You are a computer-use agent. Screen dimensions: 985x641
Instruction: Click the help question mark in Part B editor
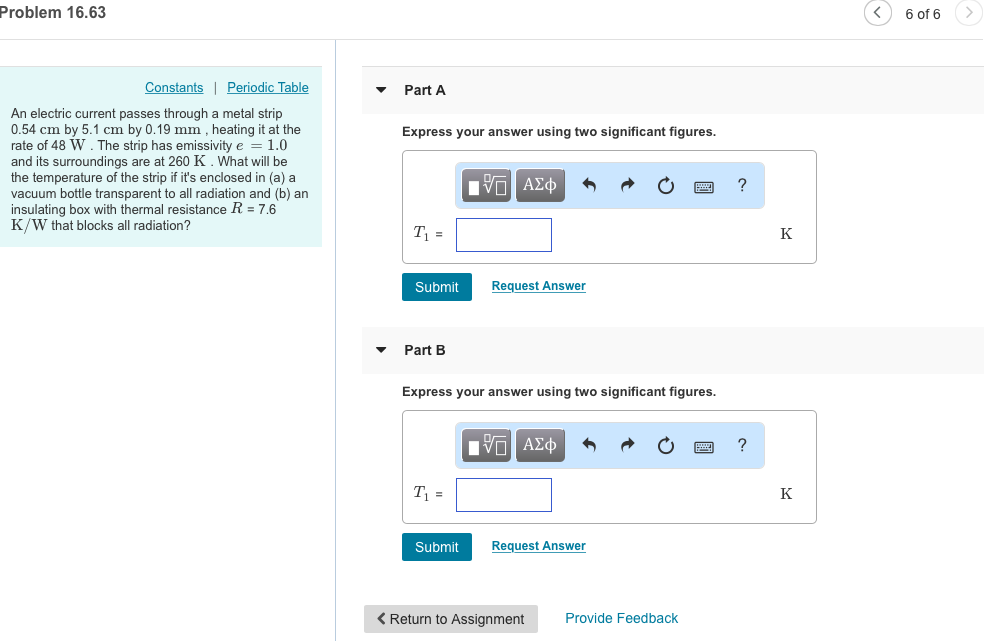[741, 445]
